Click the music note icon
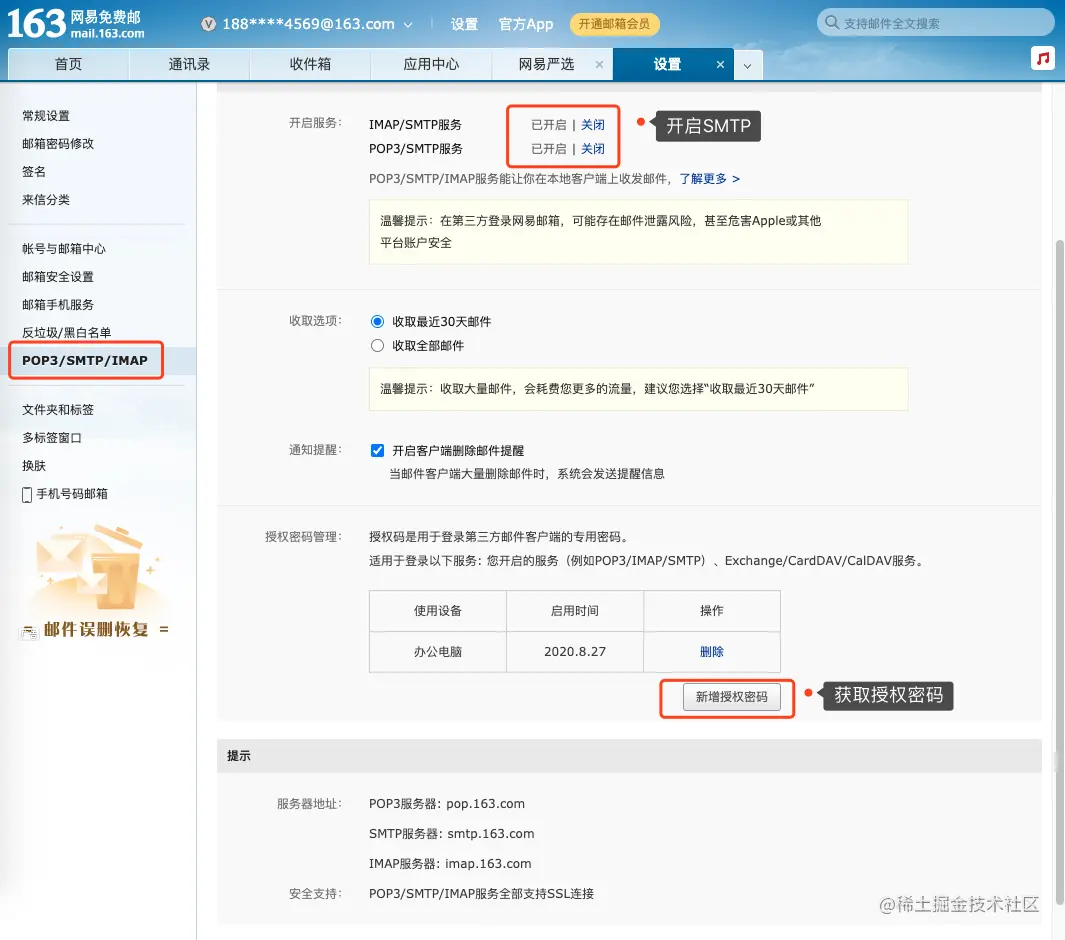 pyautogui.click(x=1042, y=58)
